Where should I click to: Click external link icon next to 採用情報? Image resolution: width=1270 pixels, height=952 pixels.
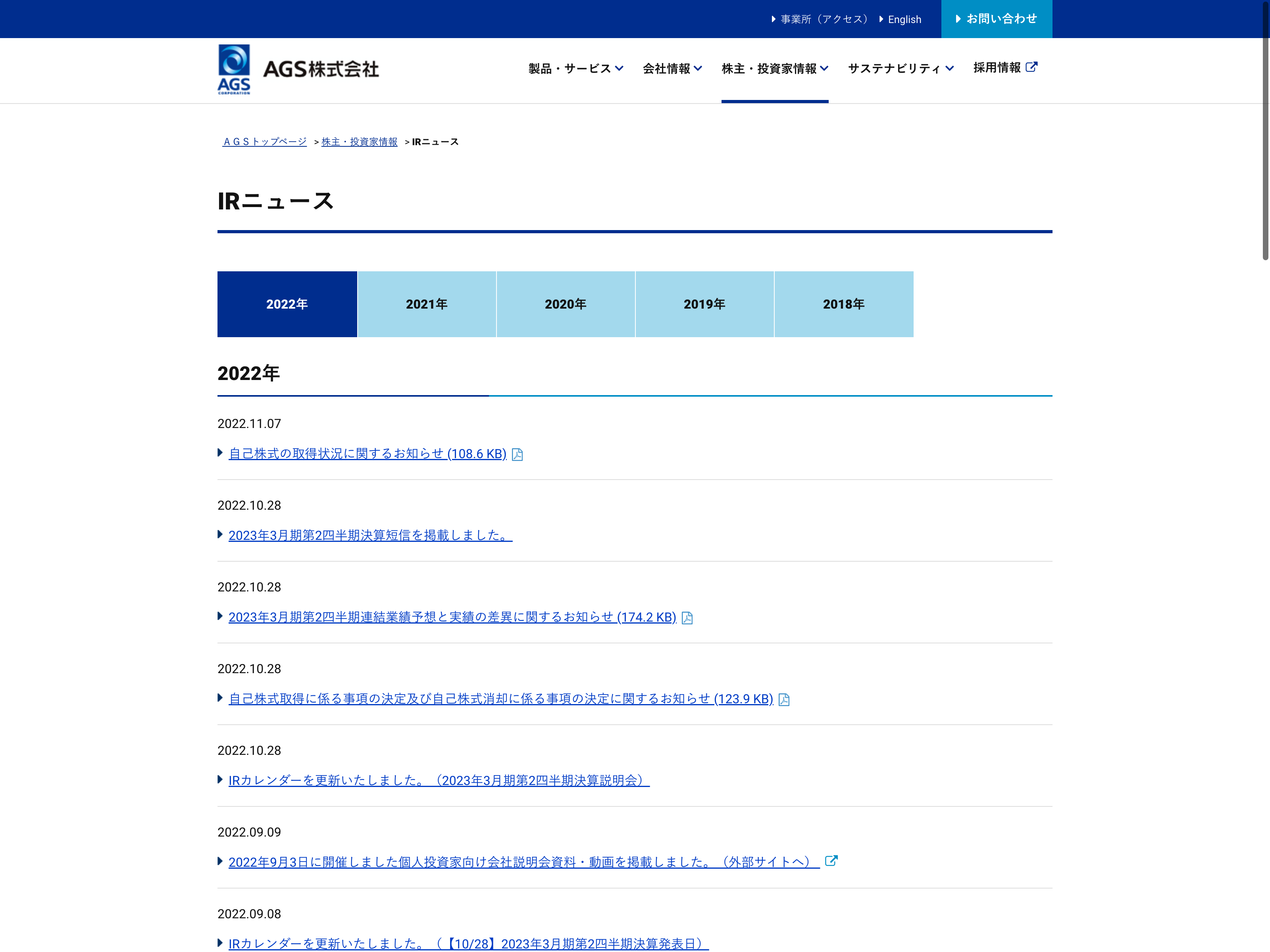[x=1031, y=67]
